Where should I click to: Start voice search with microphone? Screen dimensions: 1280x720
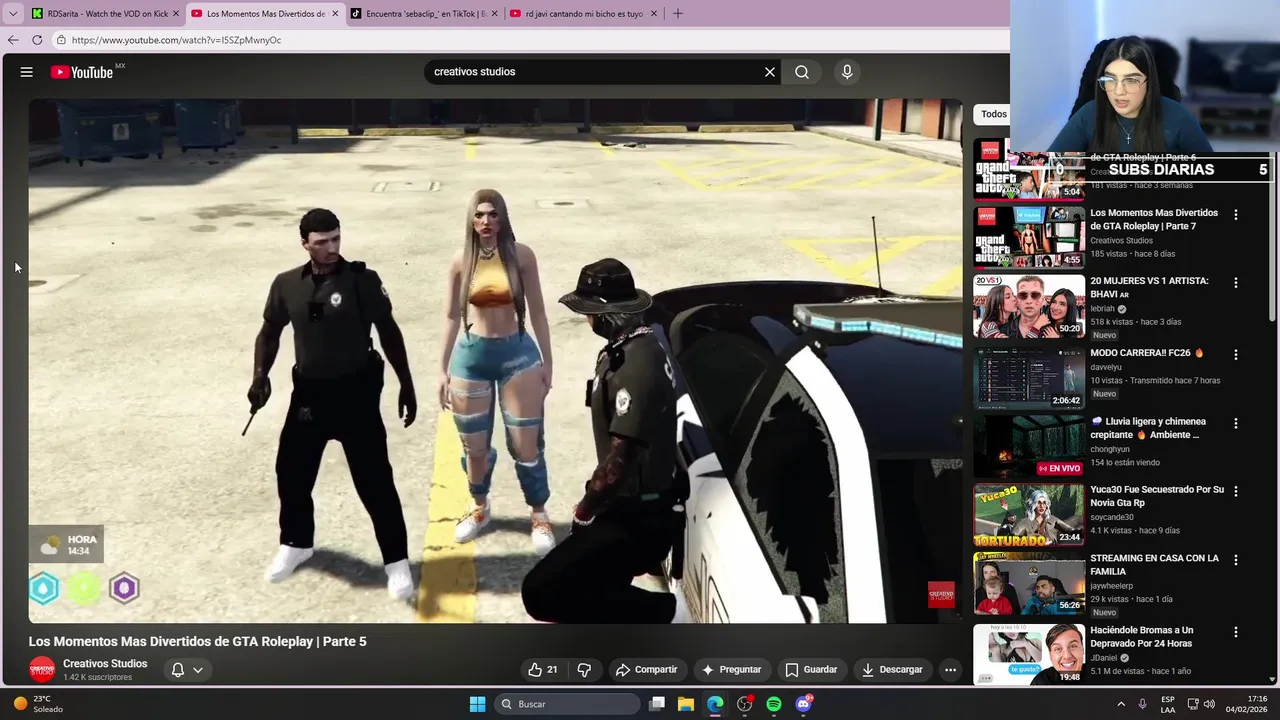[x=847, y=72]
